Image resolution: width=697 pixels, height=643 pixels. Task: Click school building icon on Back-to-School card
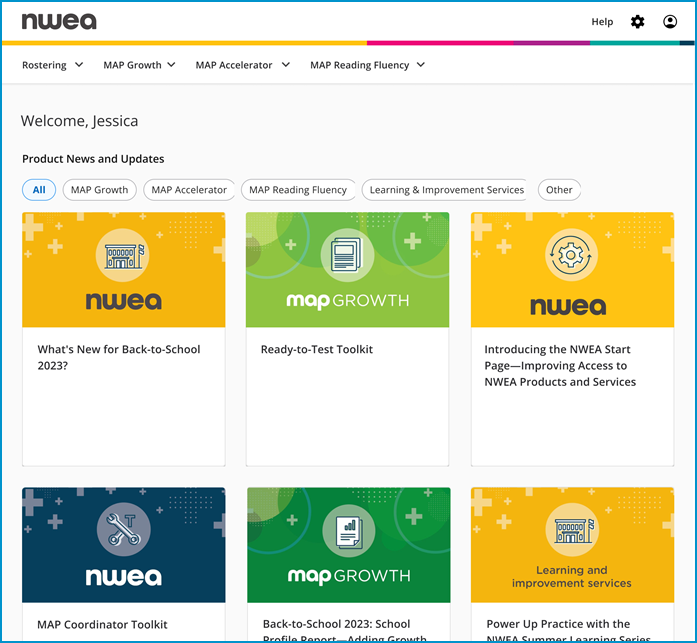[x=123, y=256]
